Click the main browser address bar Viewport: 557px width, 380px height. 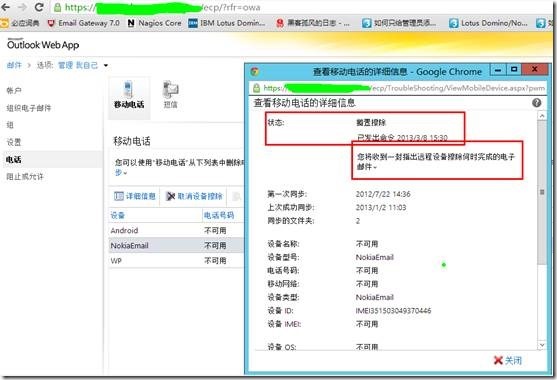point(302,7)
